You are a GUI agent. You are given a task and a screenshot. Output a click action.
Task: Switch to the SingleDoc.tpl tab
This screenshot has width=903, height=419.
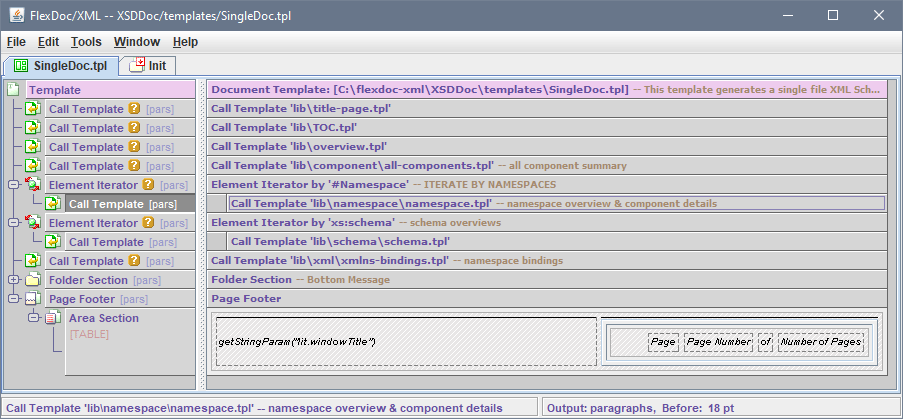point(62,66)
